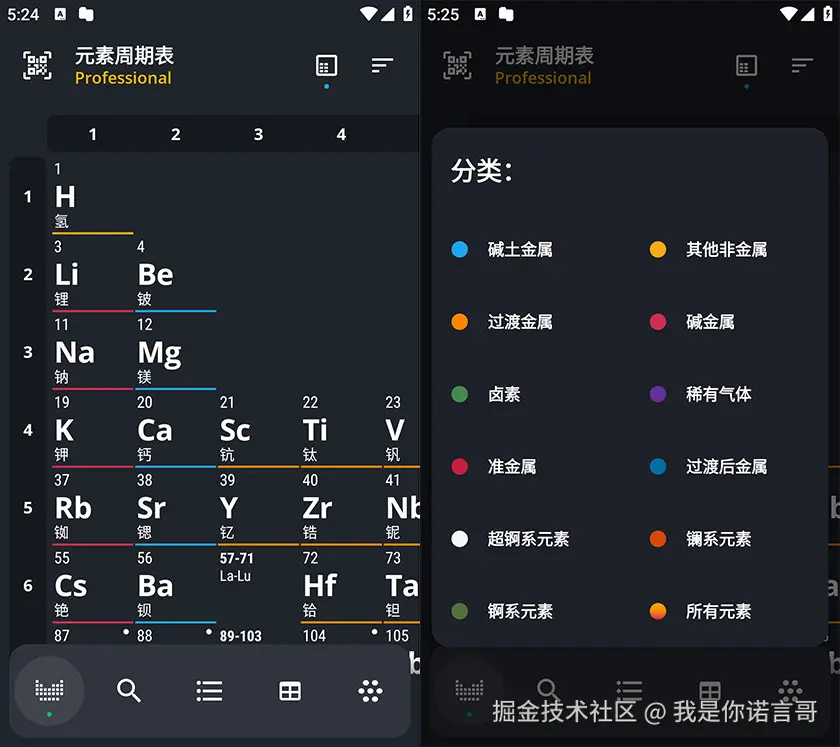The width and height of the screenshot is (840, 747).
Task: Filter by 卤素 label
Action: [x=504, y=394]
